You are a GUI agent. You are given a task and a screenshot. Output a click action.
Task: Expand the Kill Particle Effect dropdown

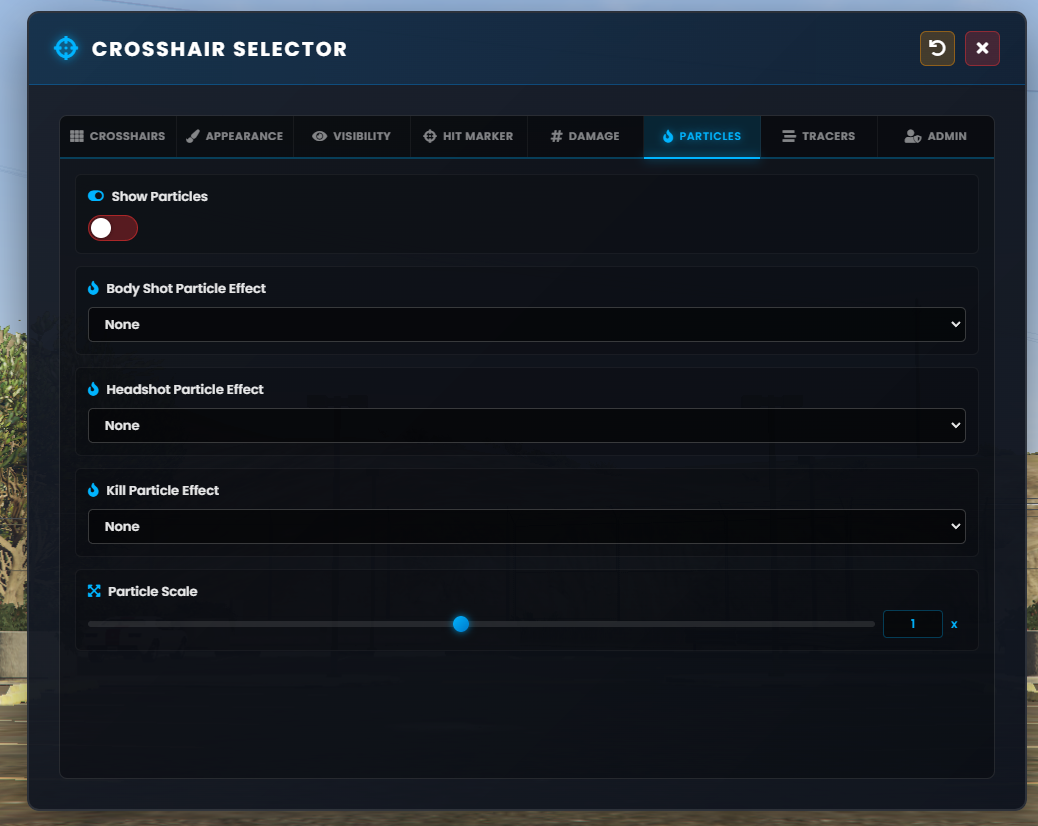[x=526, y=526]
